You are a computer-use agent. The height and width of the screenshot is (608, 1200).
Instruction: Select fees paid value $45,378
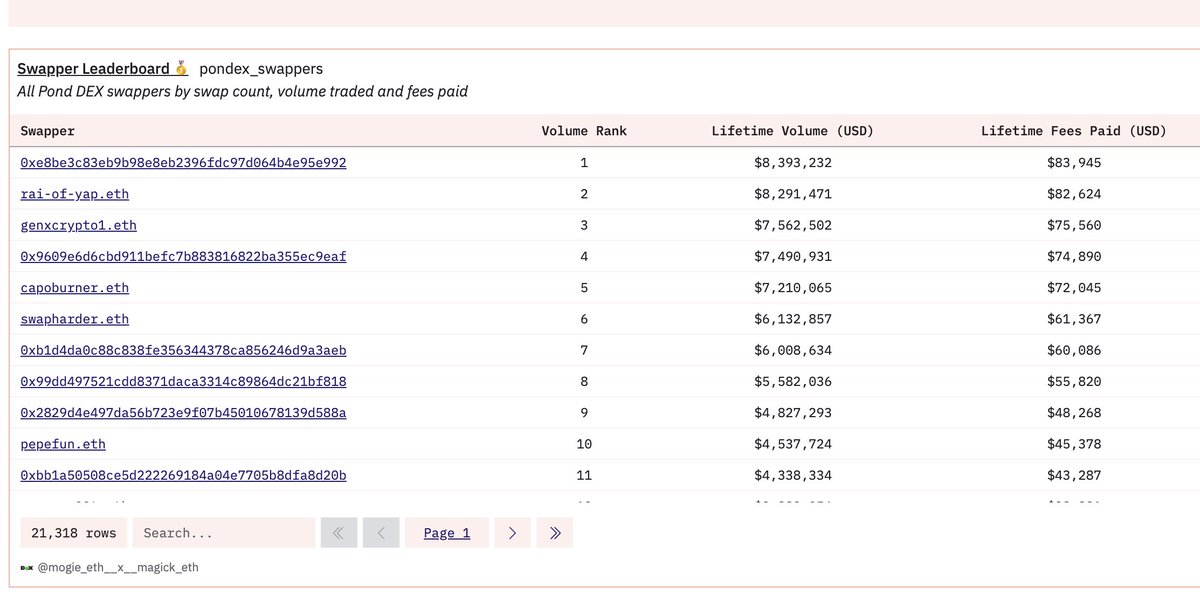point(1074,444)
